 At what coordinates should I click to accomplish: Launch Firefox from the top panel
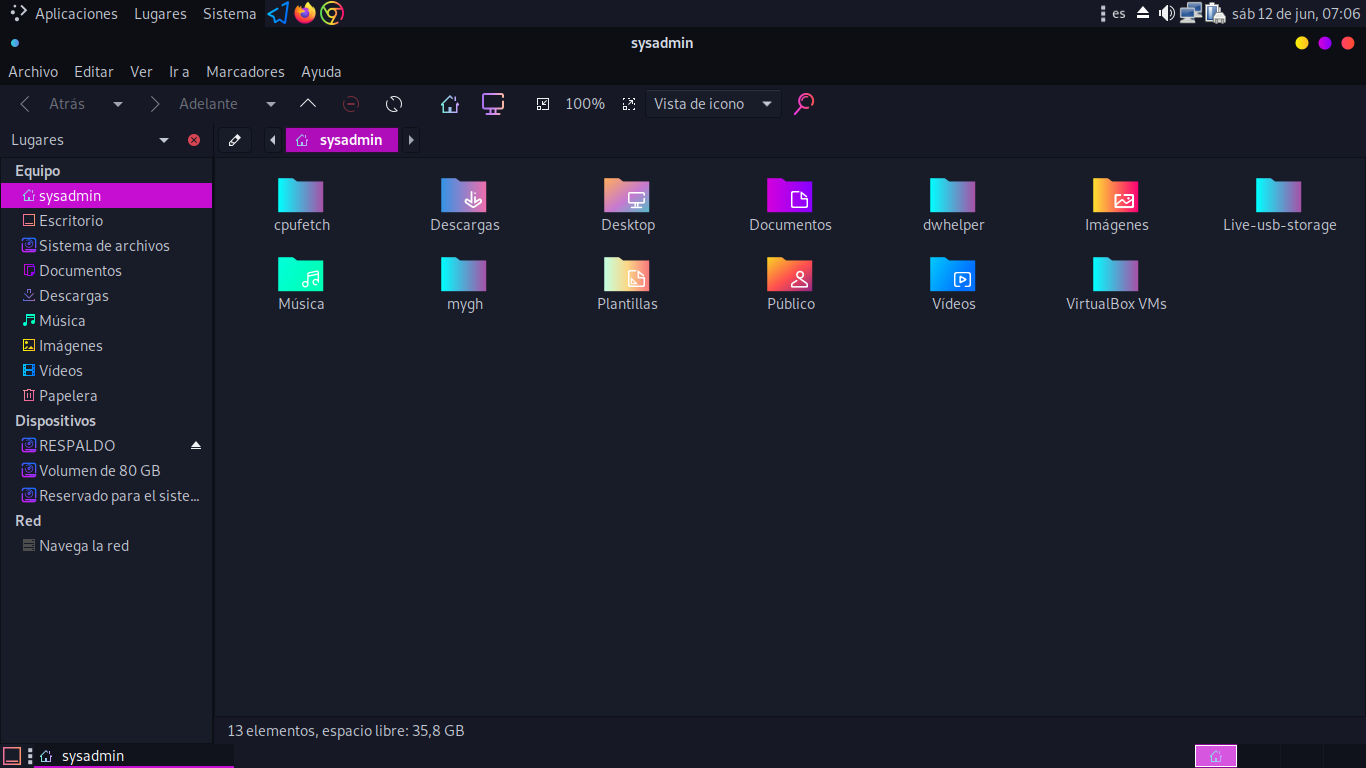pos(305,13)
